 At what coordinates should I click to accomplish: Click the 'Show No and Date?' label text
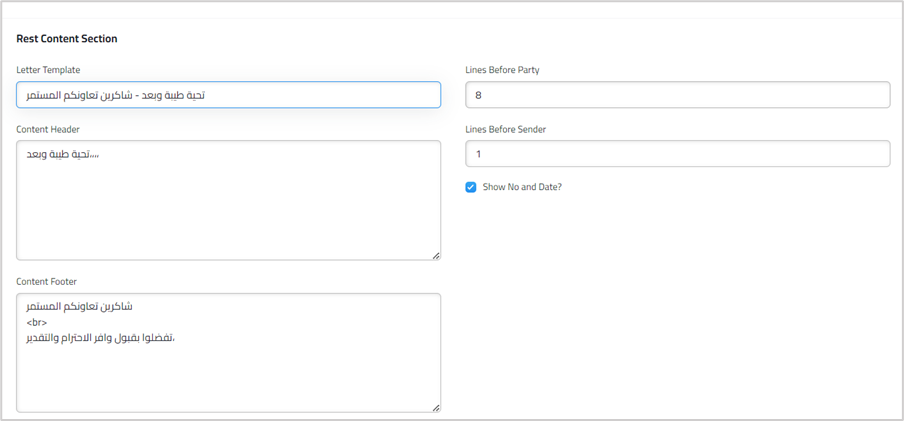click(522, 187)
